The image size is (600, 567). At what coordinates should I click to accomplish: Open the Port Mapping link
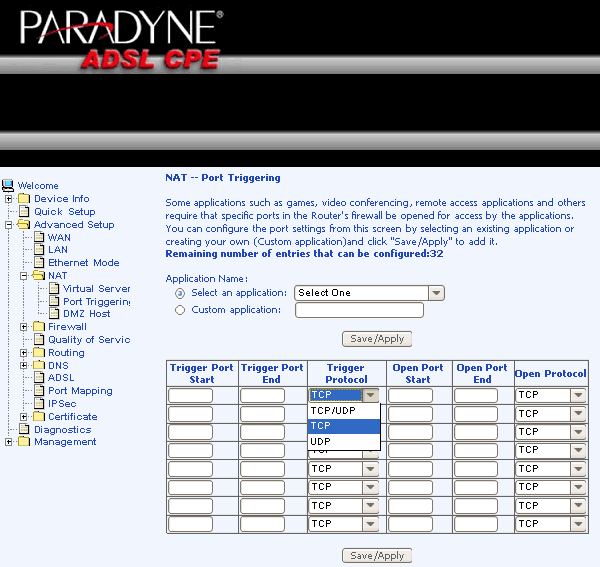80,391
